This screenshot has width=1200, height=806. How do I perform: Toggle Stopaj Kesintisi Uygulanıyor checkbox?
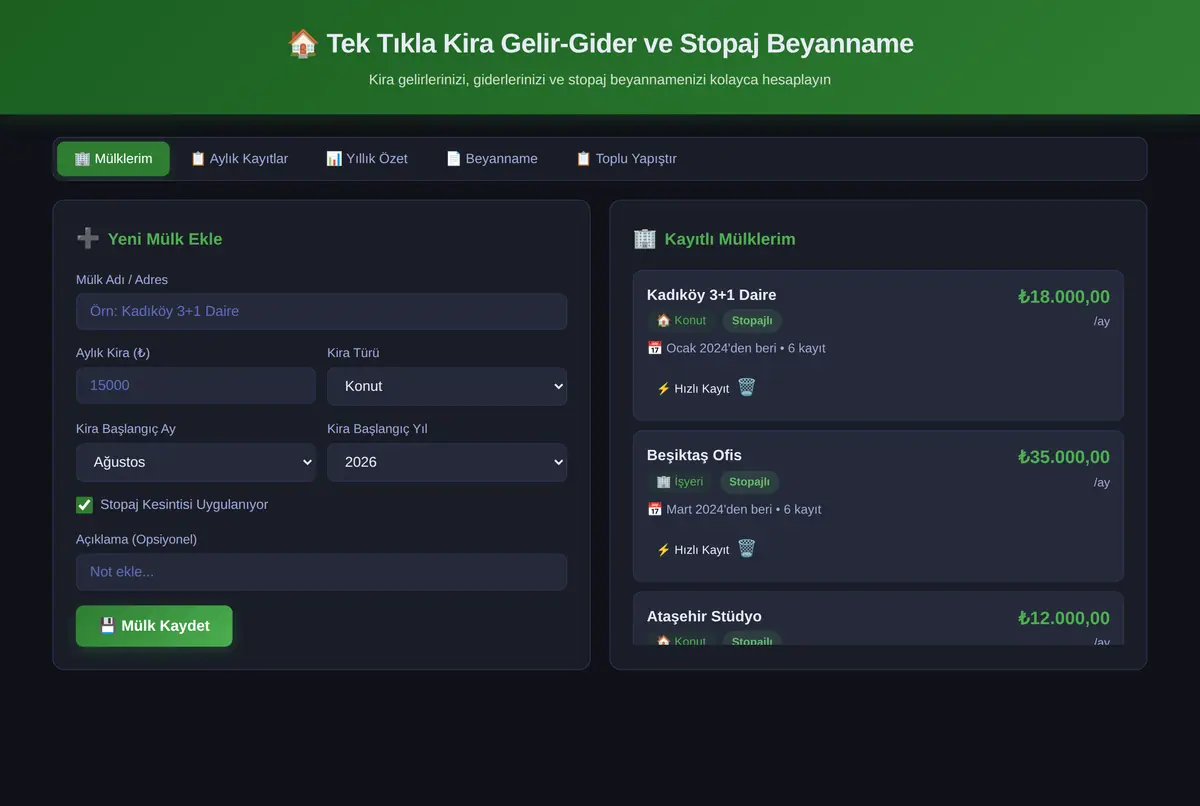click(85, 505)
